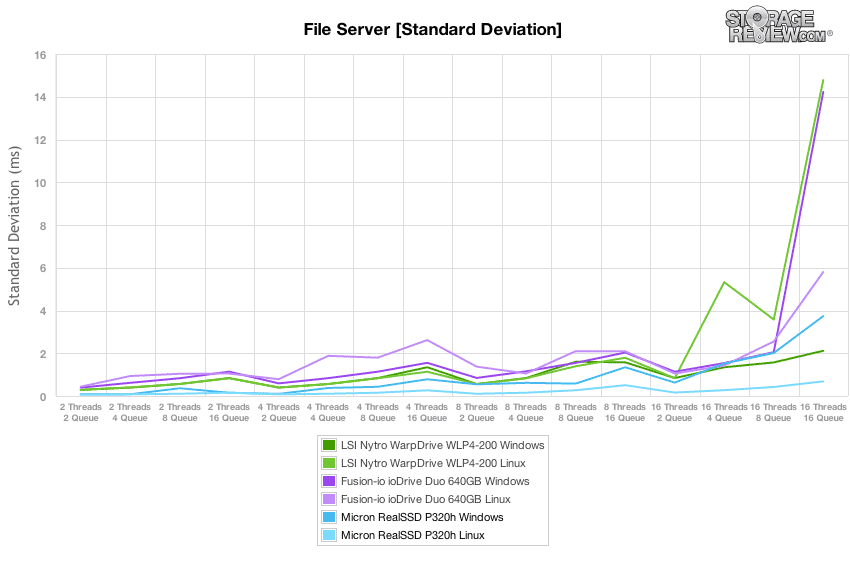The image size is (850, 567).
Task: Click x-axis label 16 Threads 2 Queue
Action: [x=674, y=413]
